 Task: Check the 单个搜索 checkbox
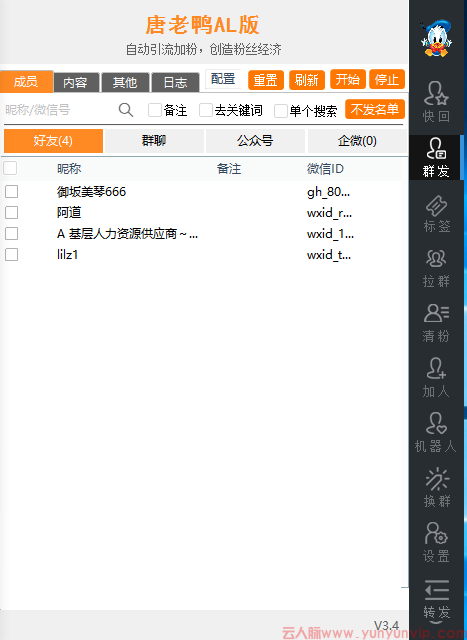[281, 111]
